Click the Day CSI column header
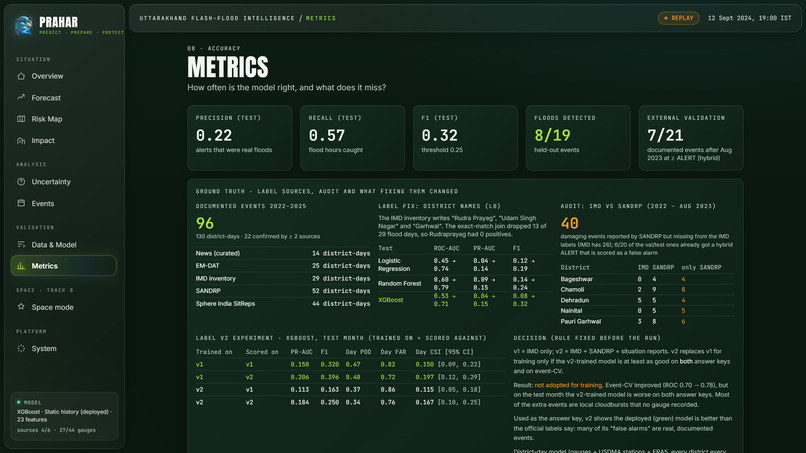 pos(445,352)
